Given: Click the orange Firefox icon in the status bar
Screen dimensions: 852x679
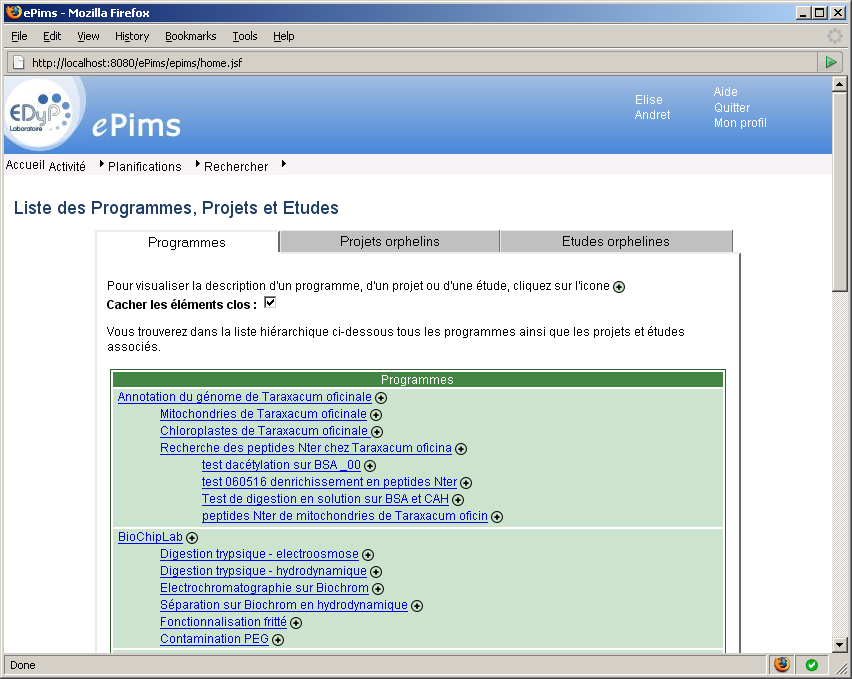Looking at the screenshot, I should click(781, 664).
